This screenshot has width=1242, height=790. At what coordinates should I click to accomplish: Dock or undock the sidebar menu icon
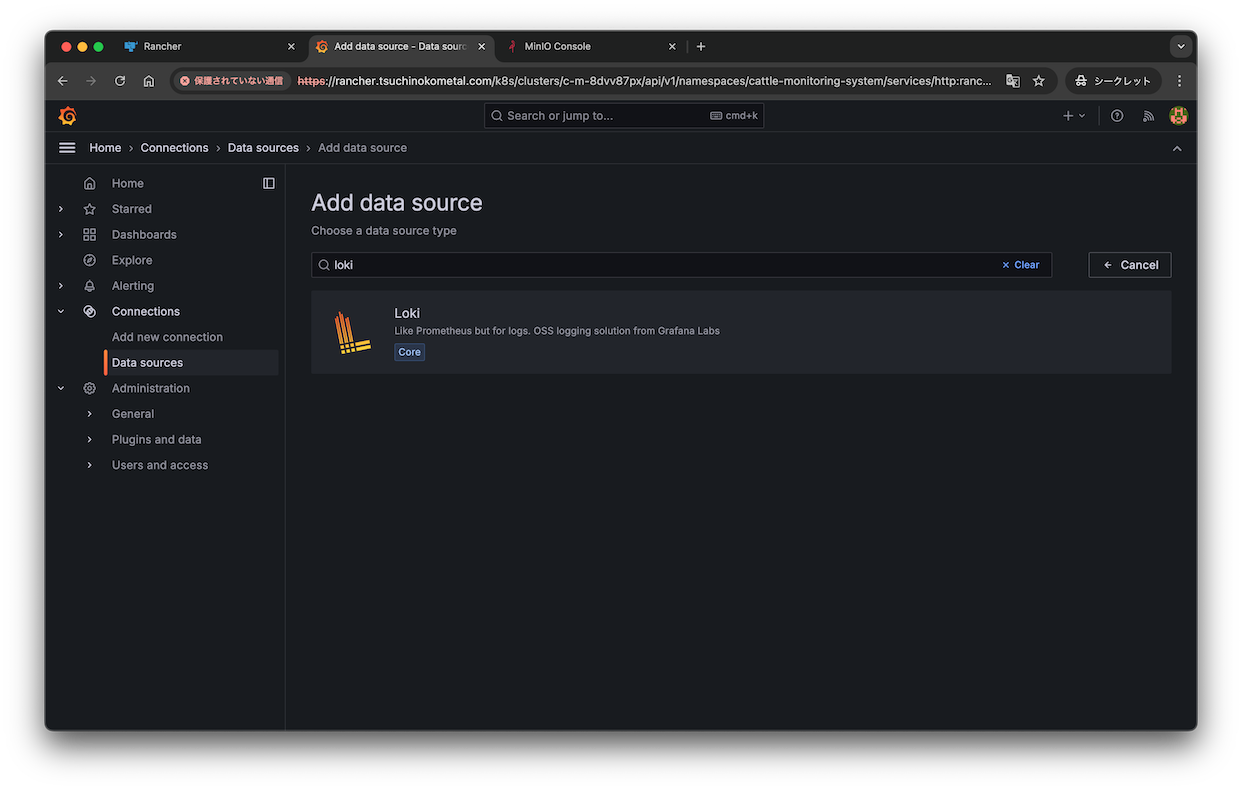269,183
